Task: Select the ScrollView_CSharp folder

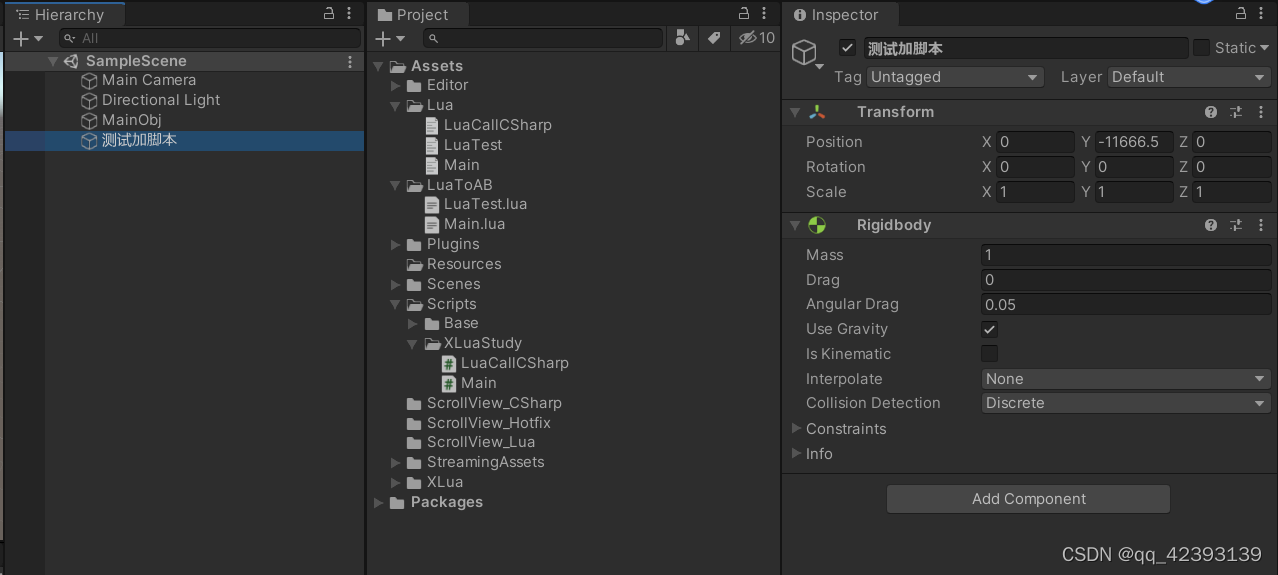Action: (x=494, y=403)
